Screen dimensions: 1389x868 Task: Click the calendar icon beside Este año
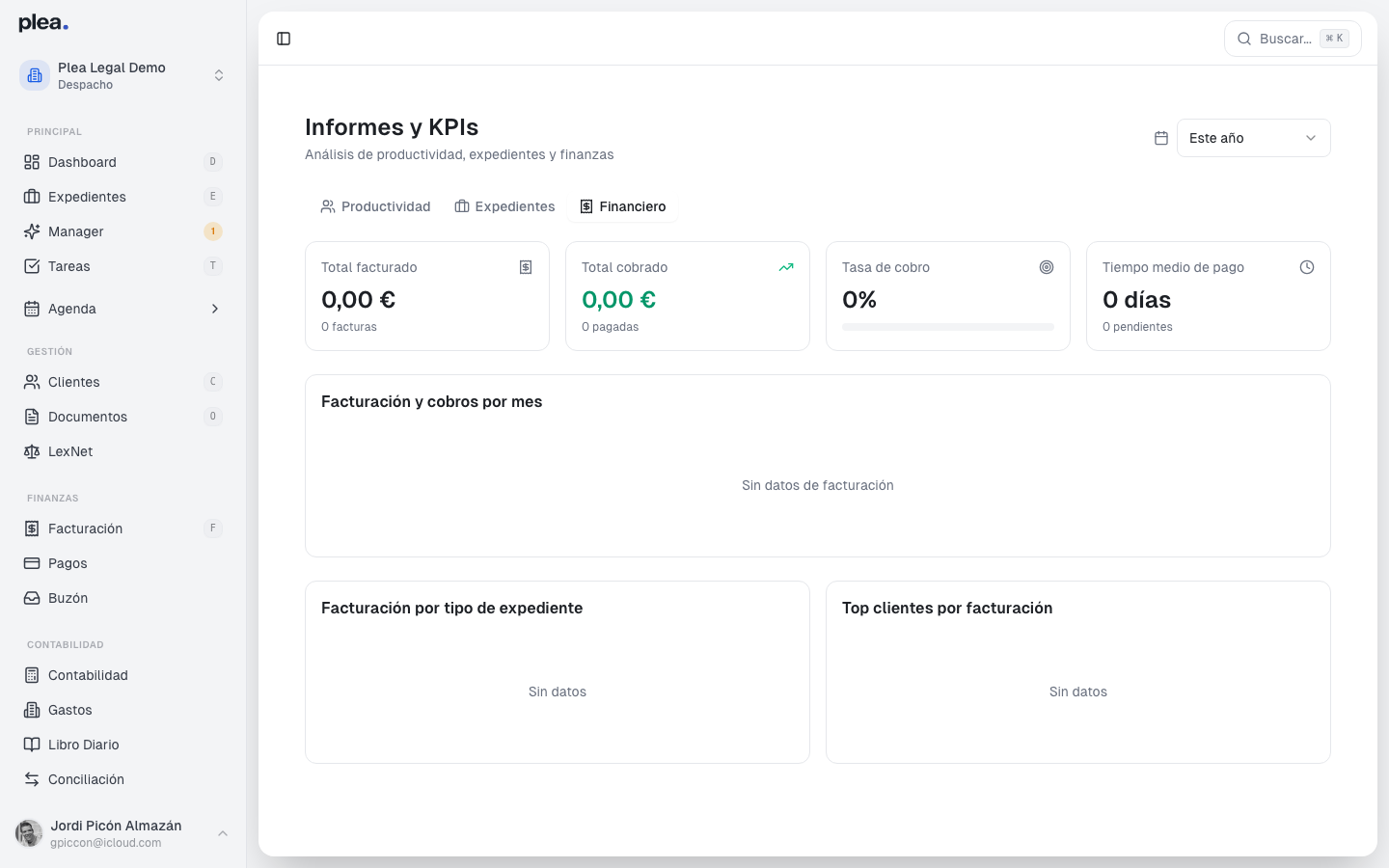pos(1161,138)
